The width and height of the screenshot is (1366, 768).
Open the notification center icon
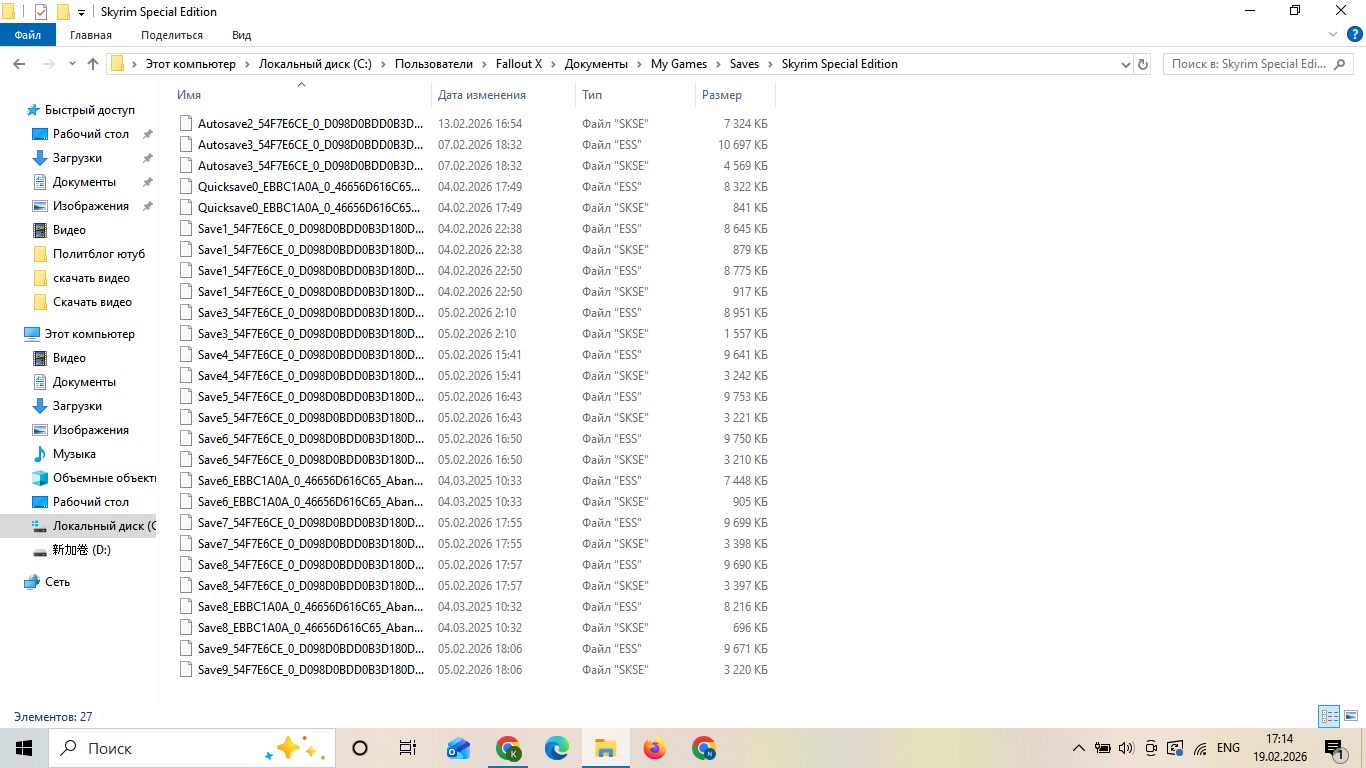(1333, 748)
